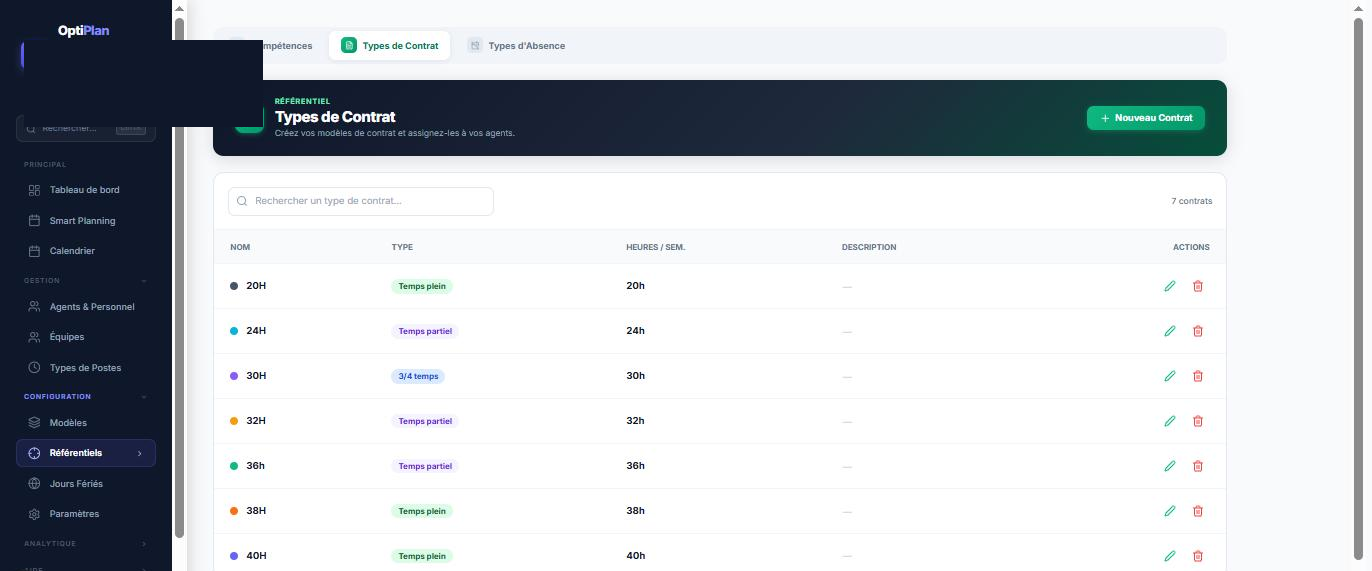This screenshot has height=571, width=1372.
Task: Open the Types d'Absence tab
Action: click(516, 45)
